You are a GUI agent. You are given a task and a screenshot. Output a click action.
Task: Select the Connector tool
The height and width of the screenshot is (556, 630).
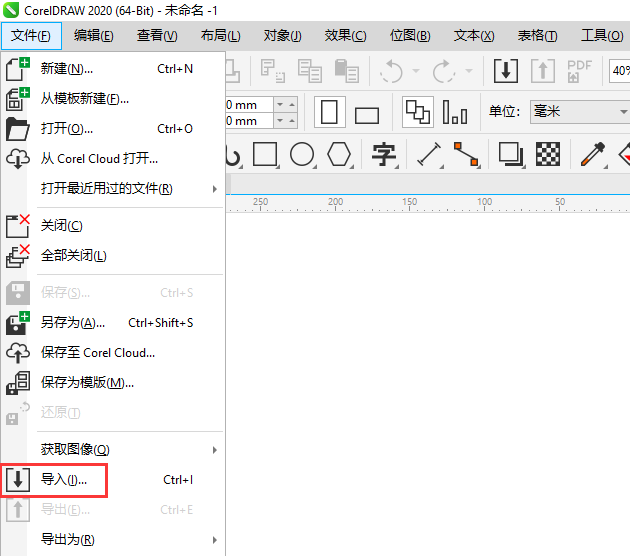coord(466,155)
